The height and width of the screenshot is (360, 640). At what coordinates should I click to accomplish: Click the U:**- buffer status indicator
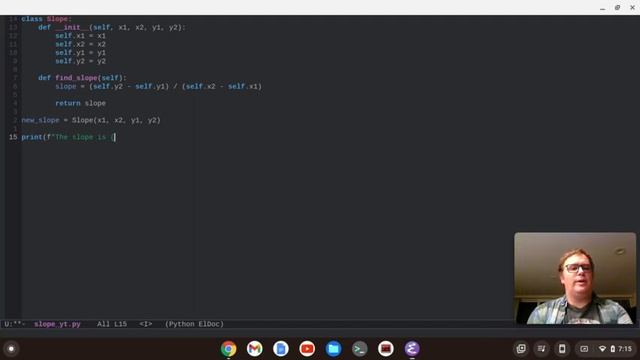tap(15, 324)
